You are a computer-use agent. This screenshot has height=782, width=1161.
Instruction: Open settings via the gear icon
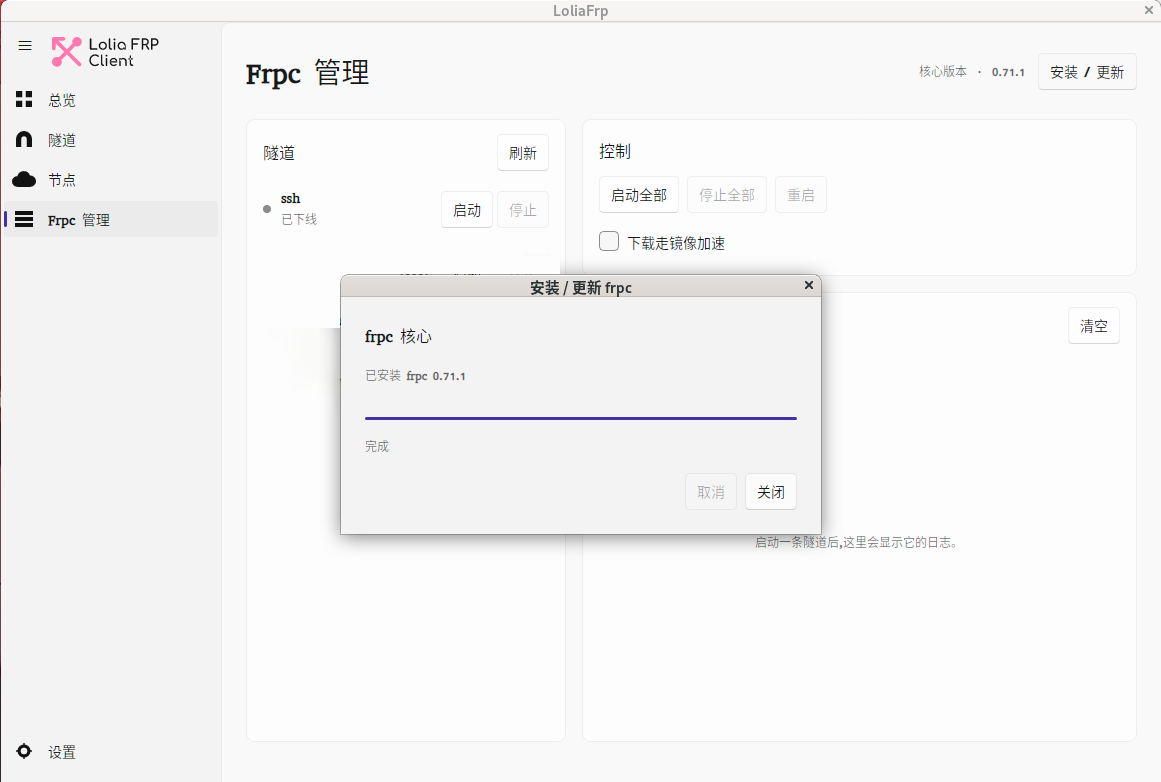coord(24,751)
